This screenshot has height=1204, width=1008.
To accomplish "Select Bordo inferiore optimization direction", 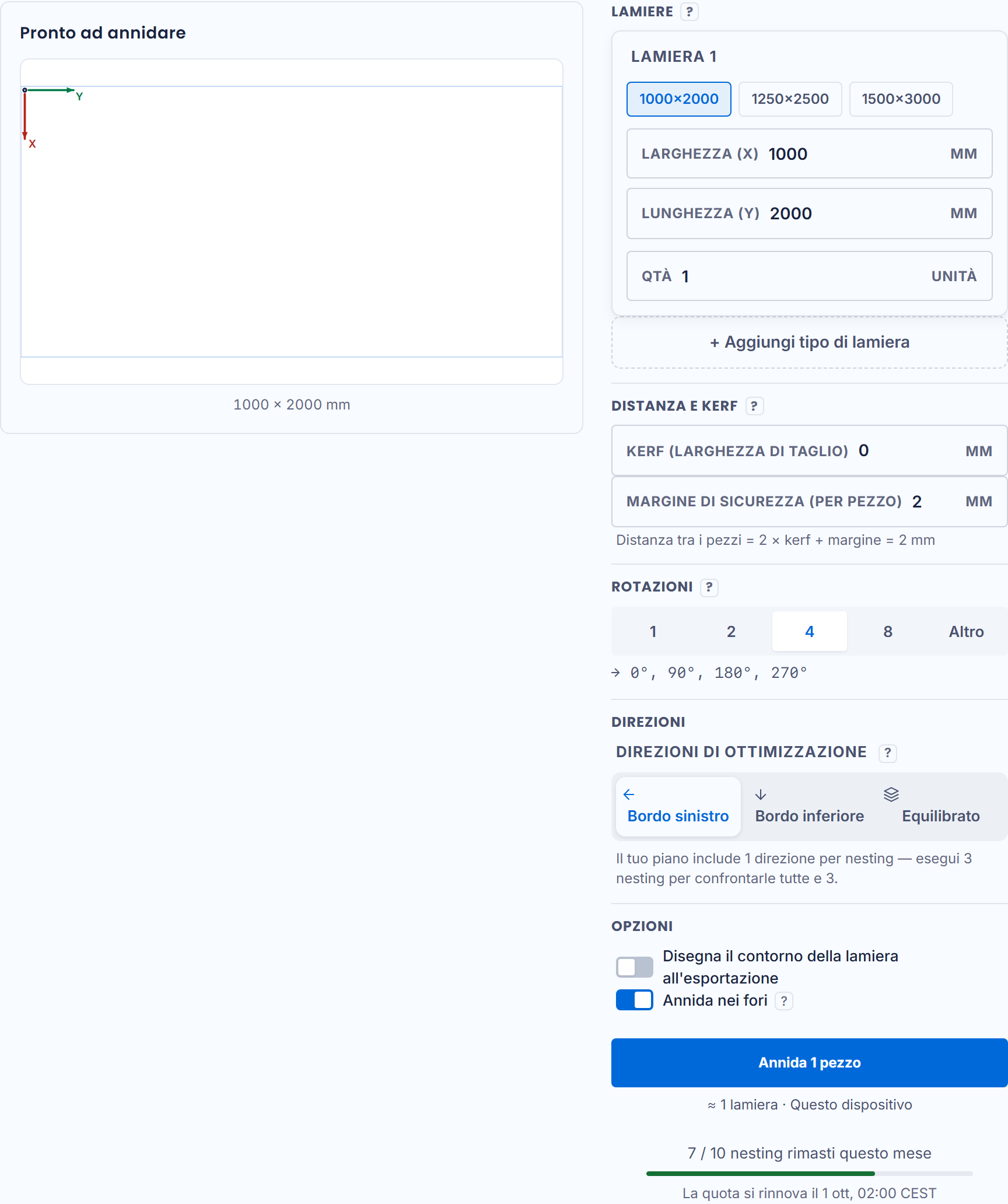I will coord(810,807).
